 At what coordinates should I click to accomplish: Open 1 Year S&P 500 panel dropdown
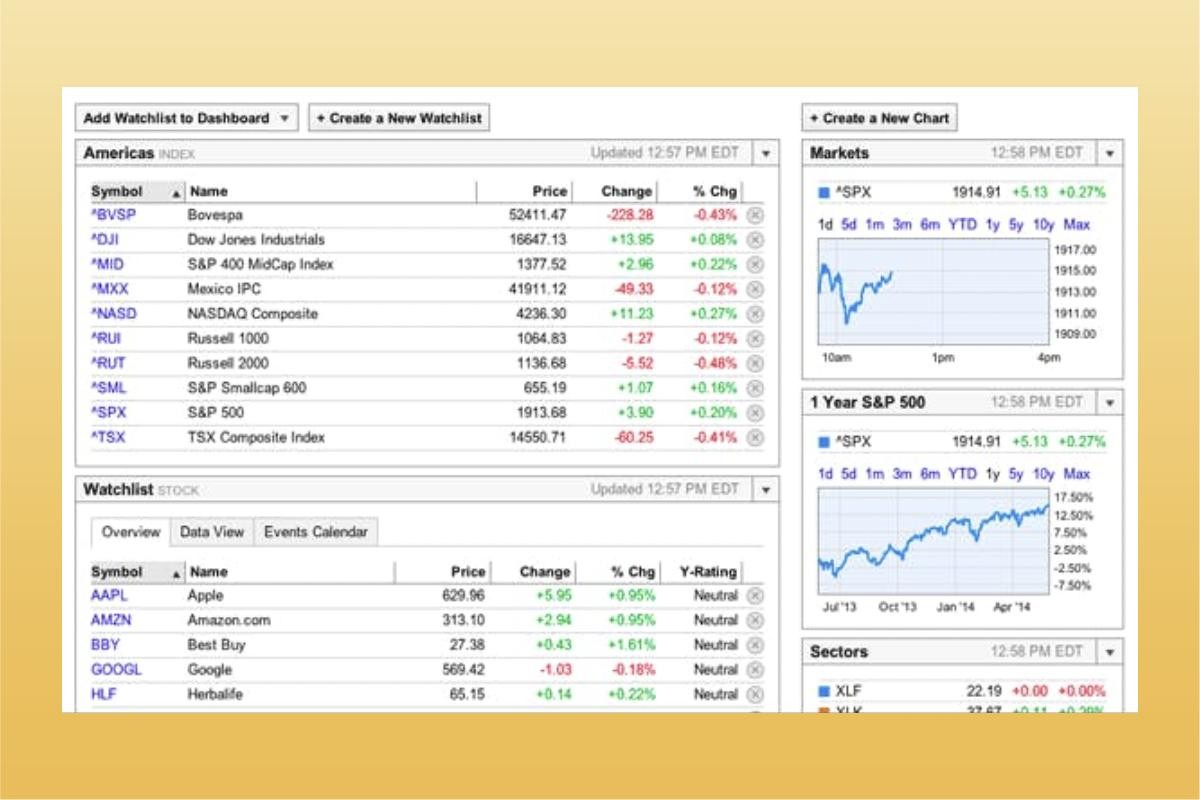(1110, 403)
